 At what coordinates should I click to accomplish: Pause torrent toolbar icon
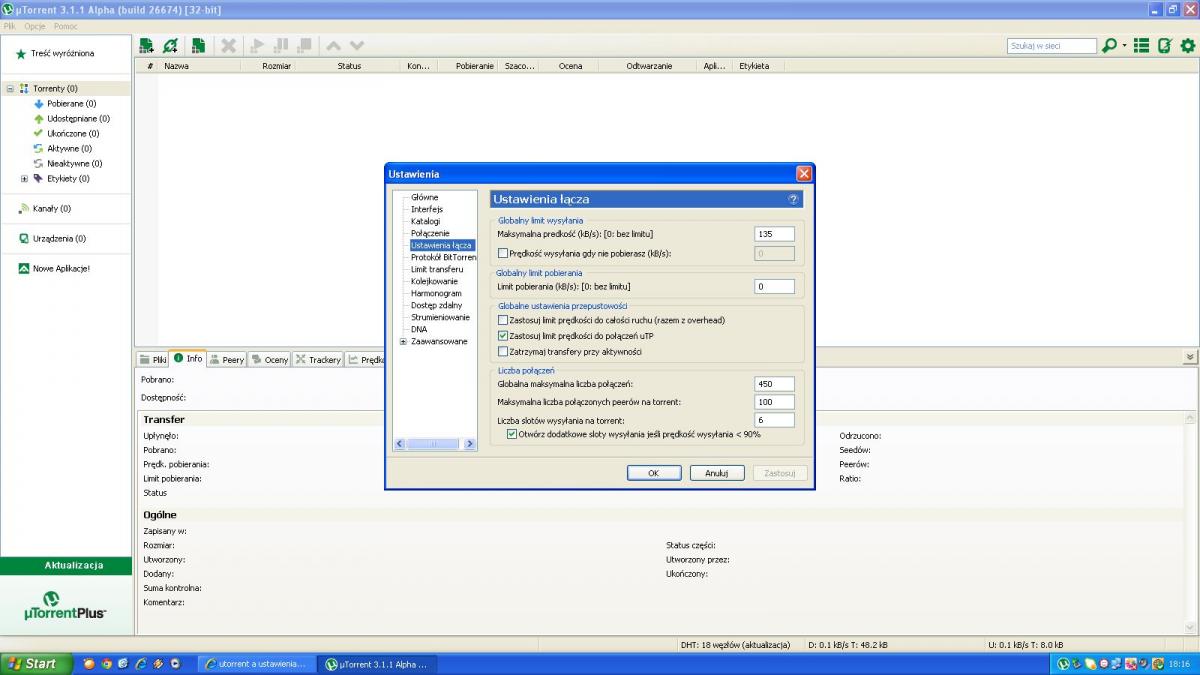click(280, 46)
